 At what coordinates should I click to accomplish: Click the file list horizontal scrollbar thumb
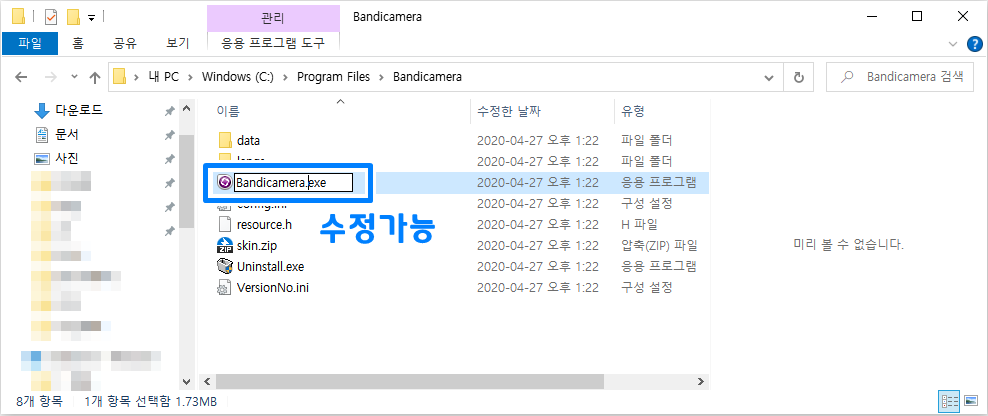(408, 381)
